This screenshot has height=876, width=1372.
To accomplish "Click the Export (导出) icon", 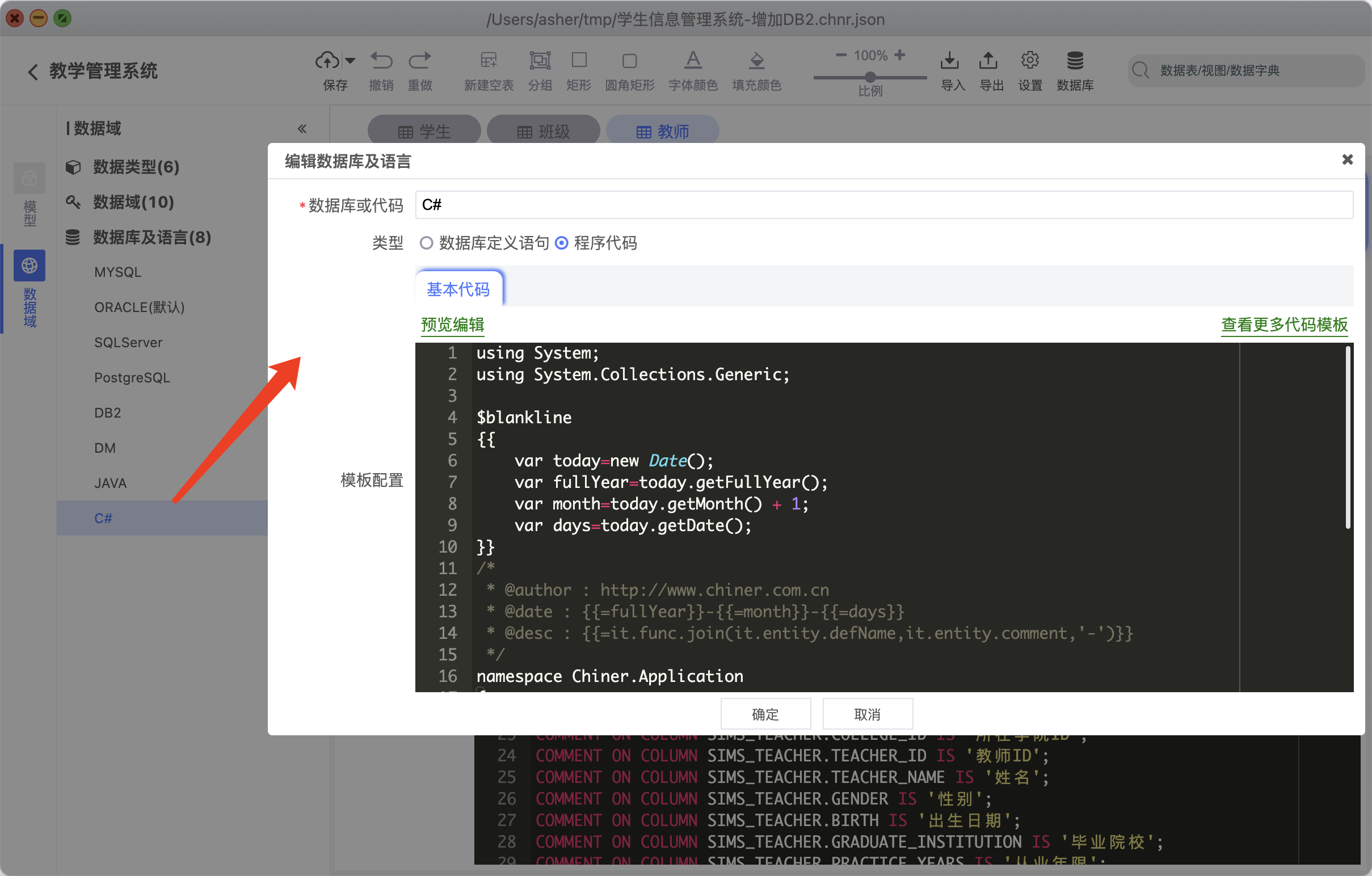I will click(988, 60).
